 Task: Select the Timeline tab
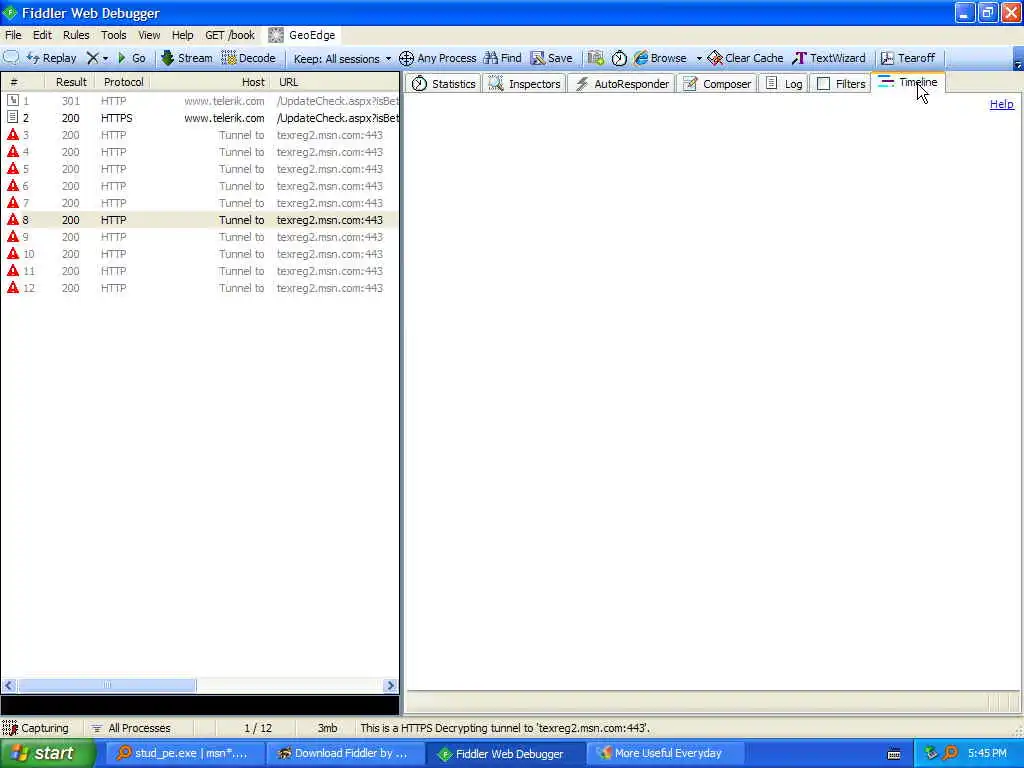pyautogui.click(x=908, y=82)
